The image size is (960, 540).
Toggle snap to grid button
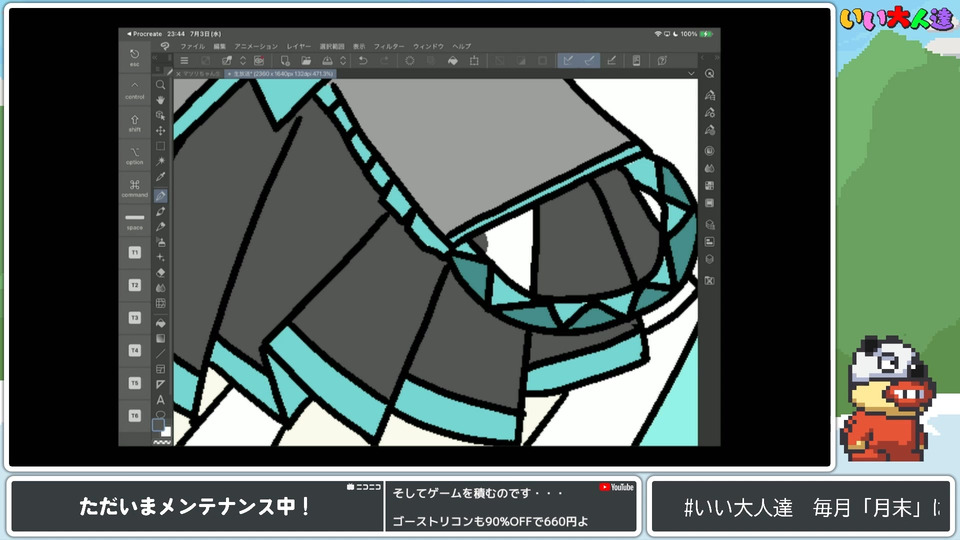[x=611, y=60]
